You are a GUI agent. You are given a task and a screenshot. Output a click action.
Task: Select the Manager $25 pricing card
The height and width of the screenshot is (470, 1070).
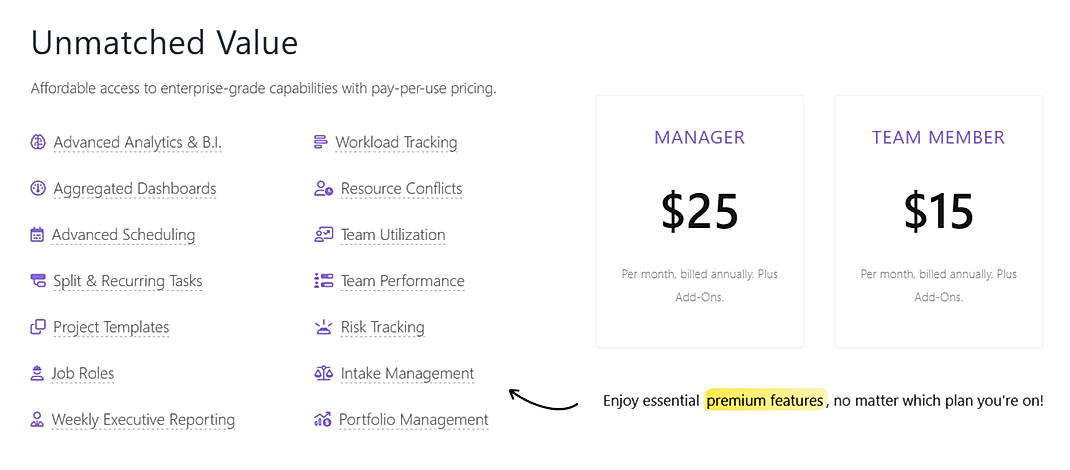click(x=699, y=221)
